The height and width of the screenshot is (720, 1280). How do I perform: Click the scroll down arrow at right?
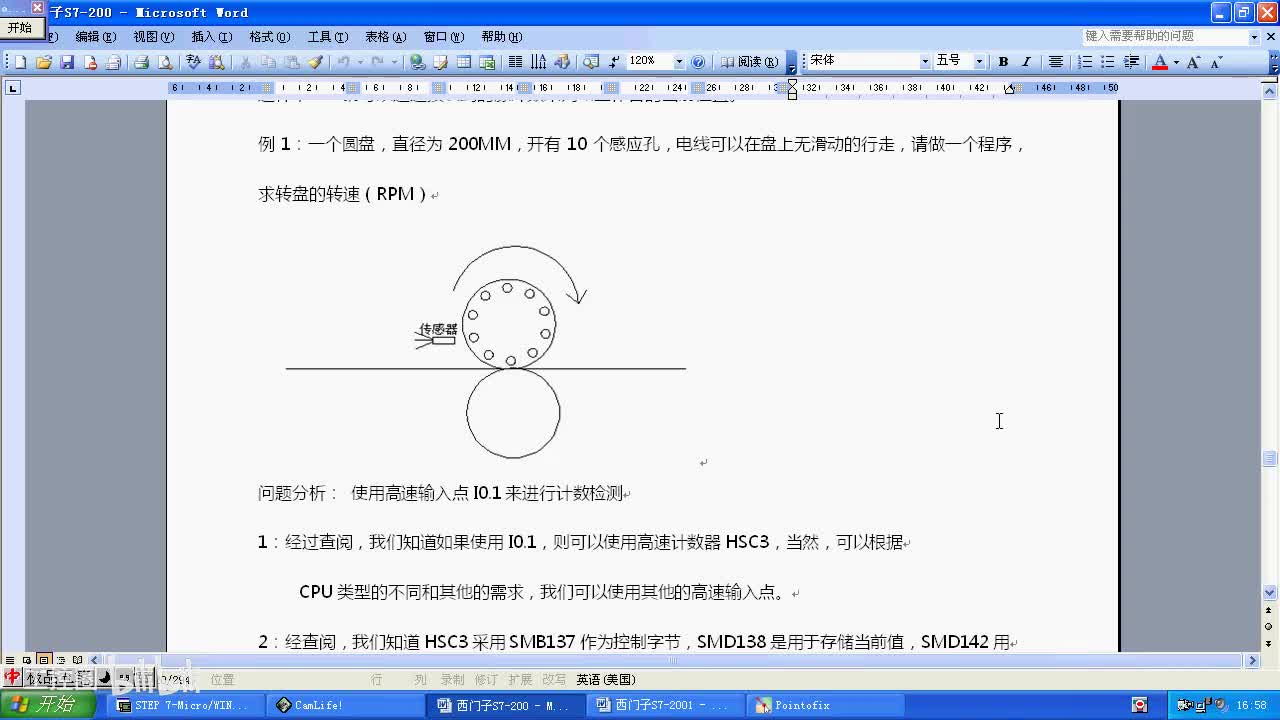tap(1270, 592)
